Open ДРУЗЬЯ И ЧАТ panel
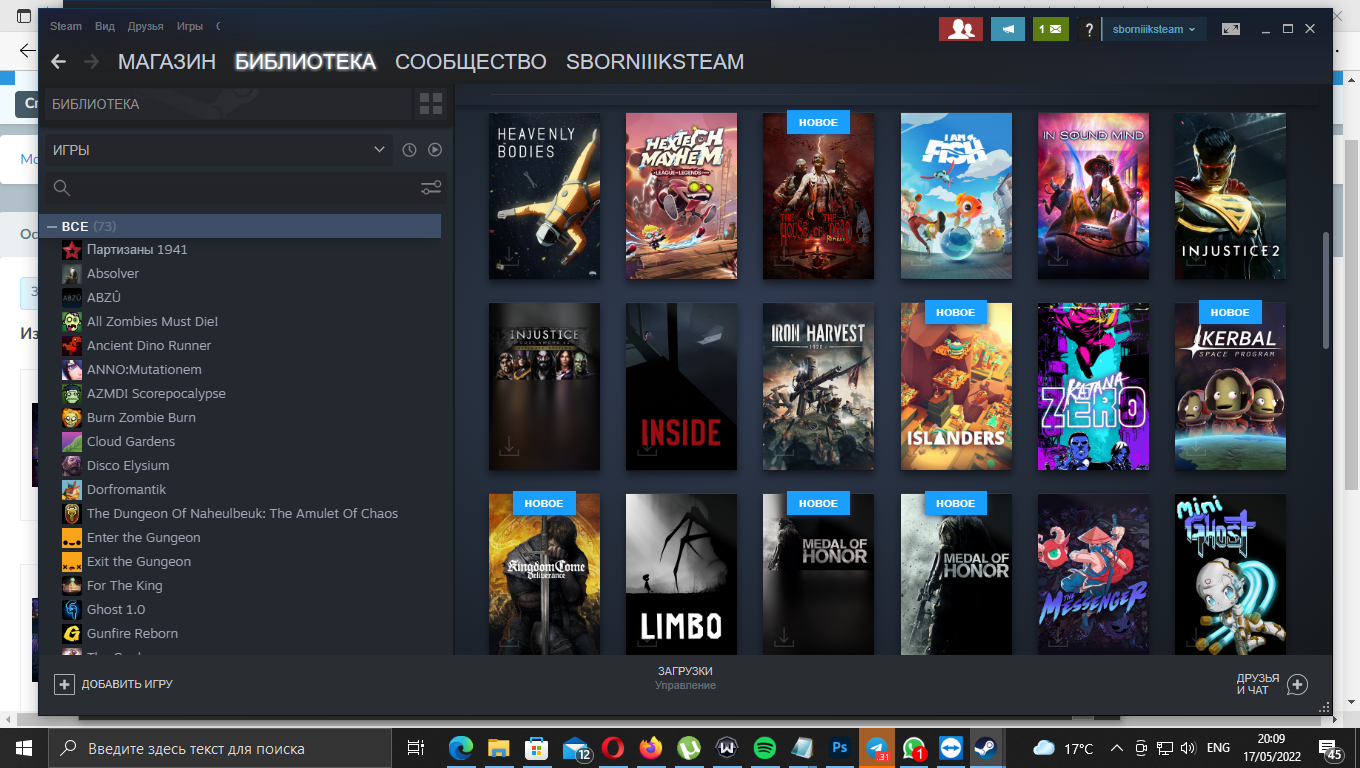 coord(1272,684)
